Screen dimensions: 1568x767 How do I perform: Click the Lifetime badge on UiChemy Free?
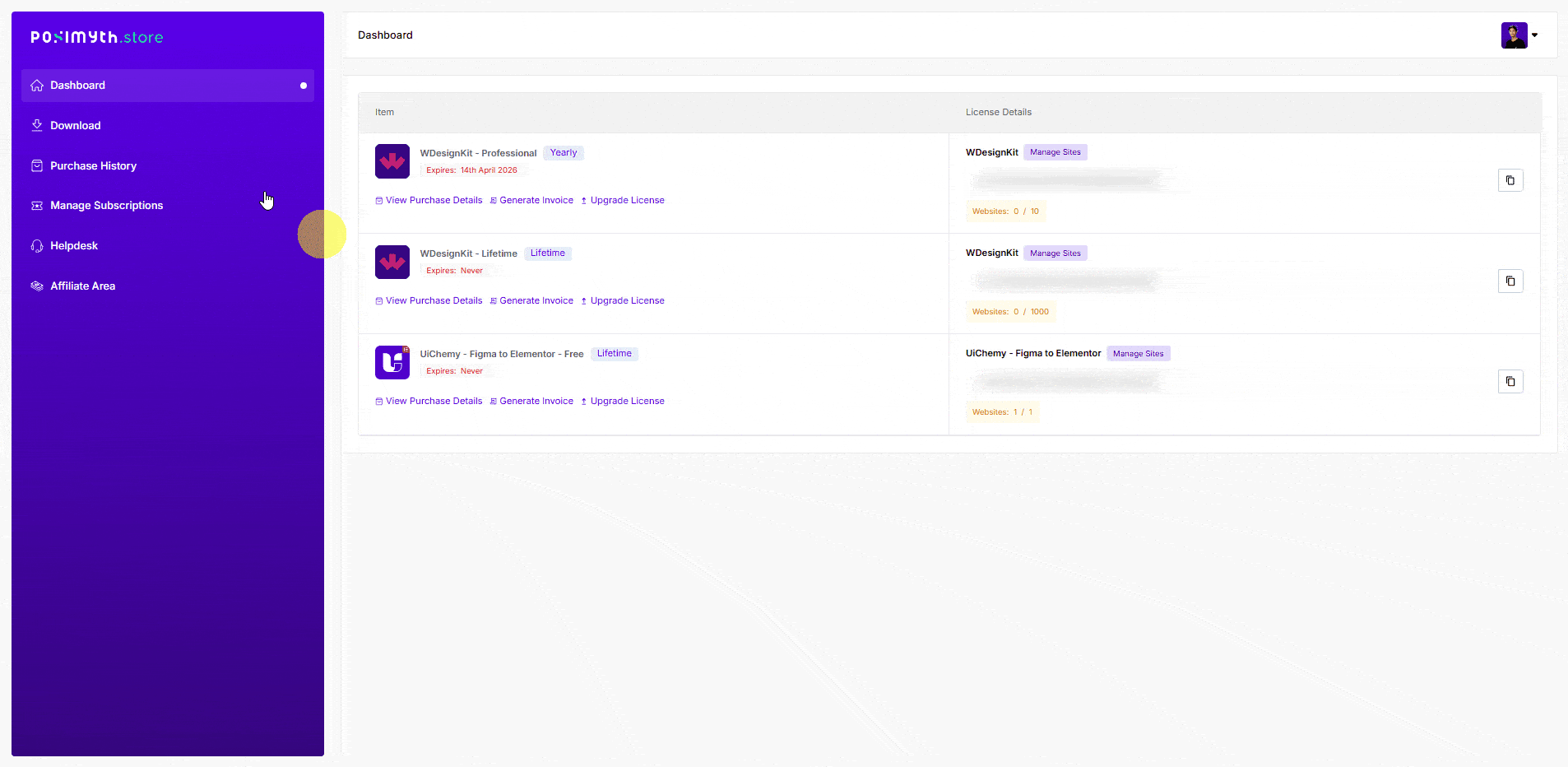615,354
